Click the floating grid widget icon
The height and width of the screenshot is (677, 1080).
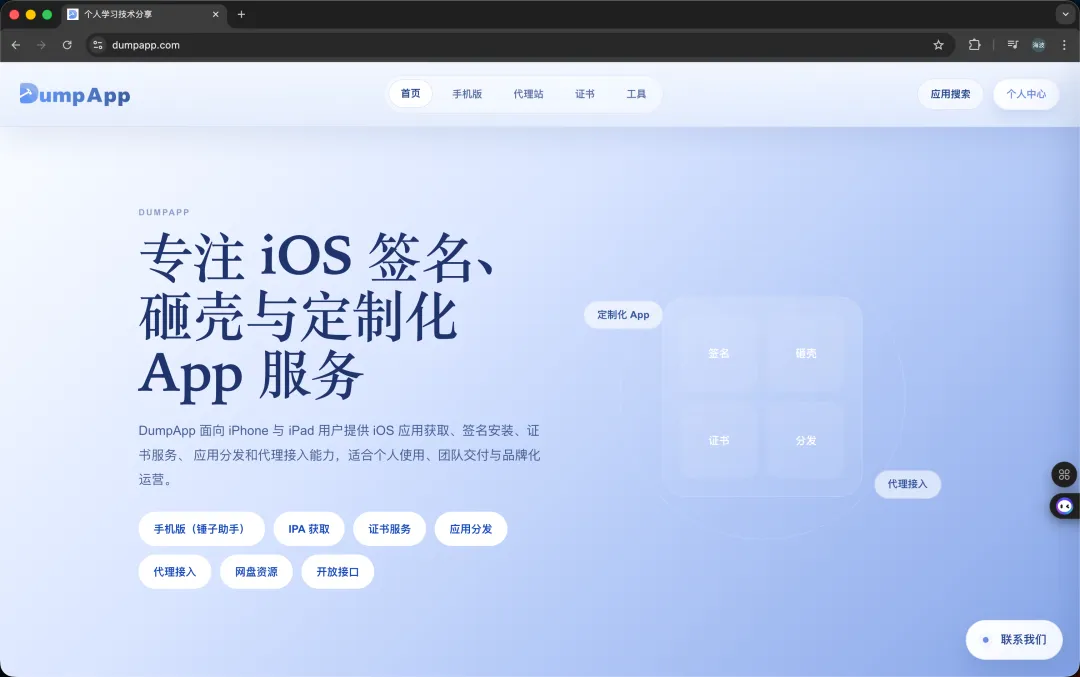(1064, 475)
